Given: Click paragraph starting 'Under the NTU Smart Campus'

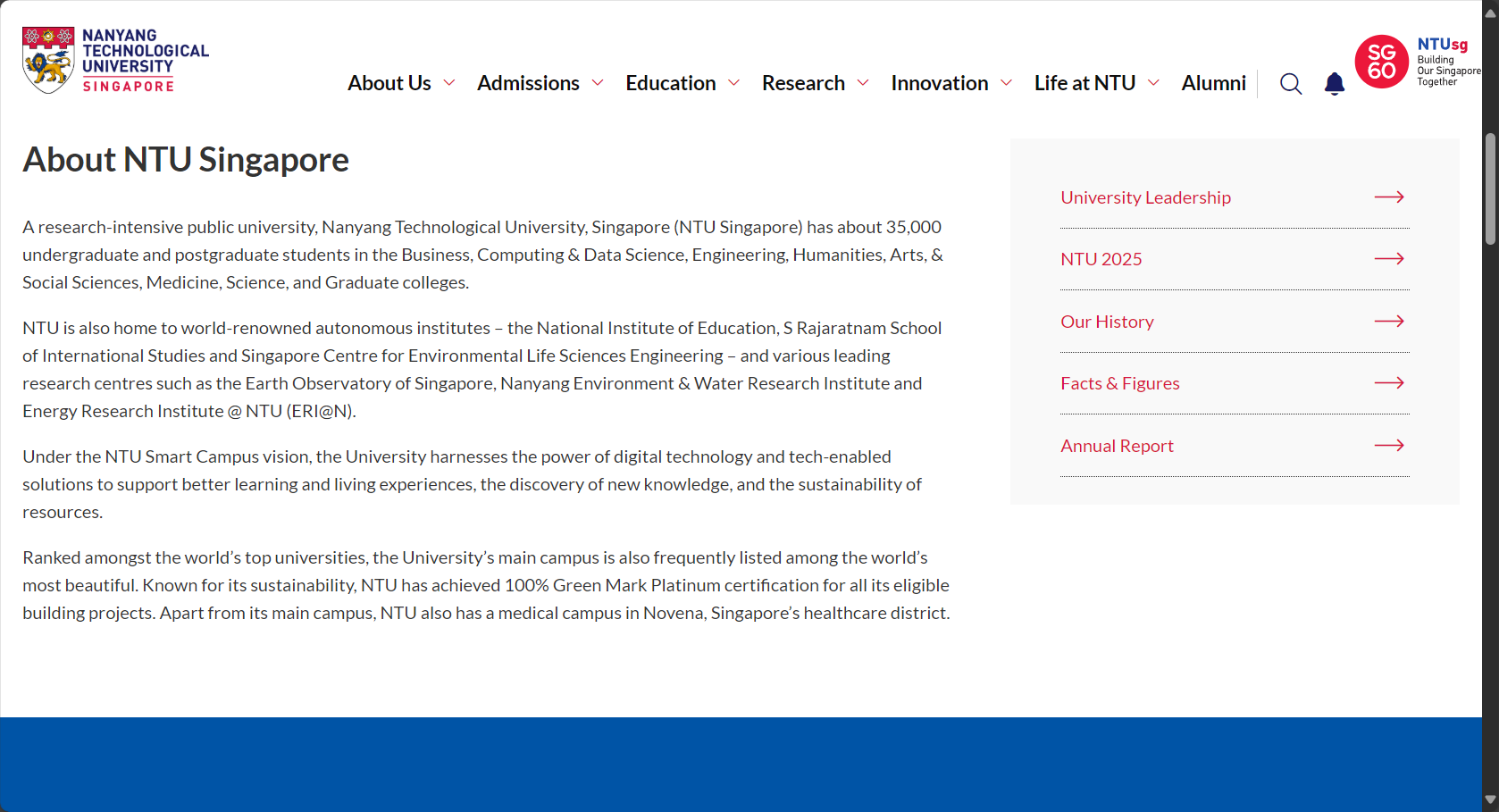Looking at the screenshot, I should [x=473, y=484].
